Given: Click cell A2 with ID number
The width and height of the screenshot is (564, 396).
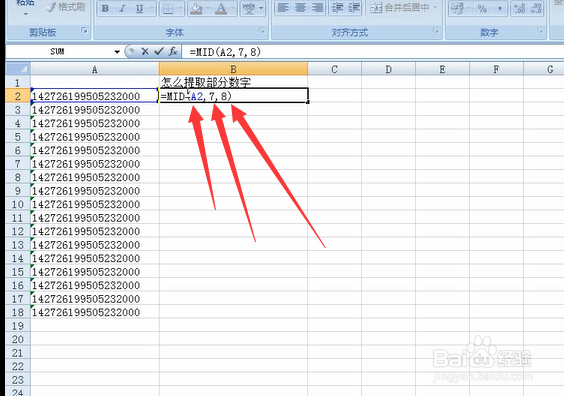Looking at the screenshot, I should tap(95, 96).
